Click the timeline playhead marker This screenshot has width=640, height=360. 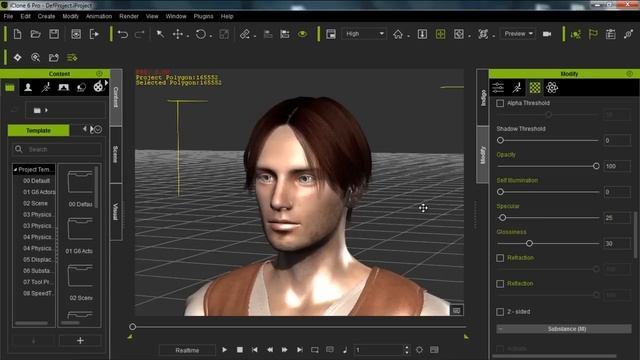coord(132,327)
